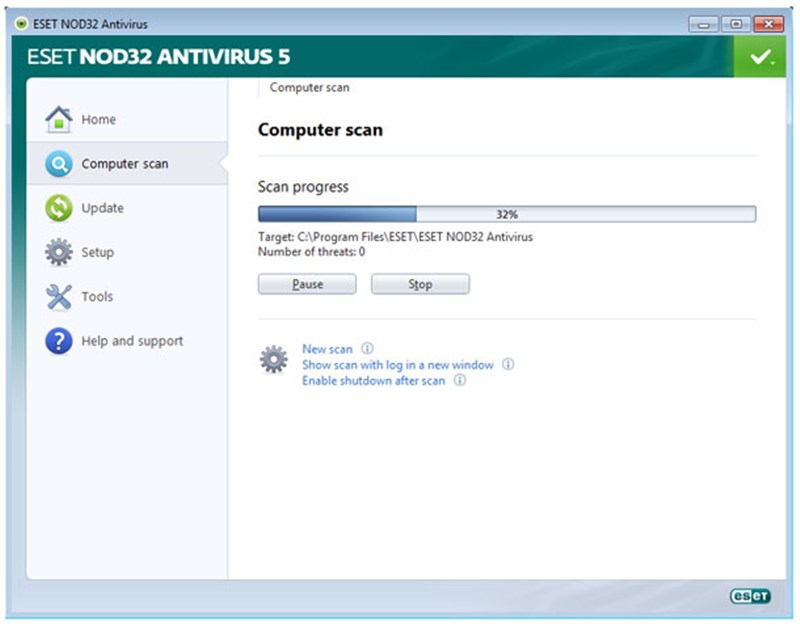Click the ESET NOD32 ANTIVIRUS 5 banner title
The width and height of the screenshot is (800, 624).
(x=159, y=57)
